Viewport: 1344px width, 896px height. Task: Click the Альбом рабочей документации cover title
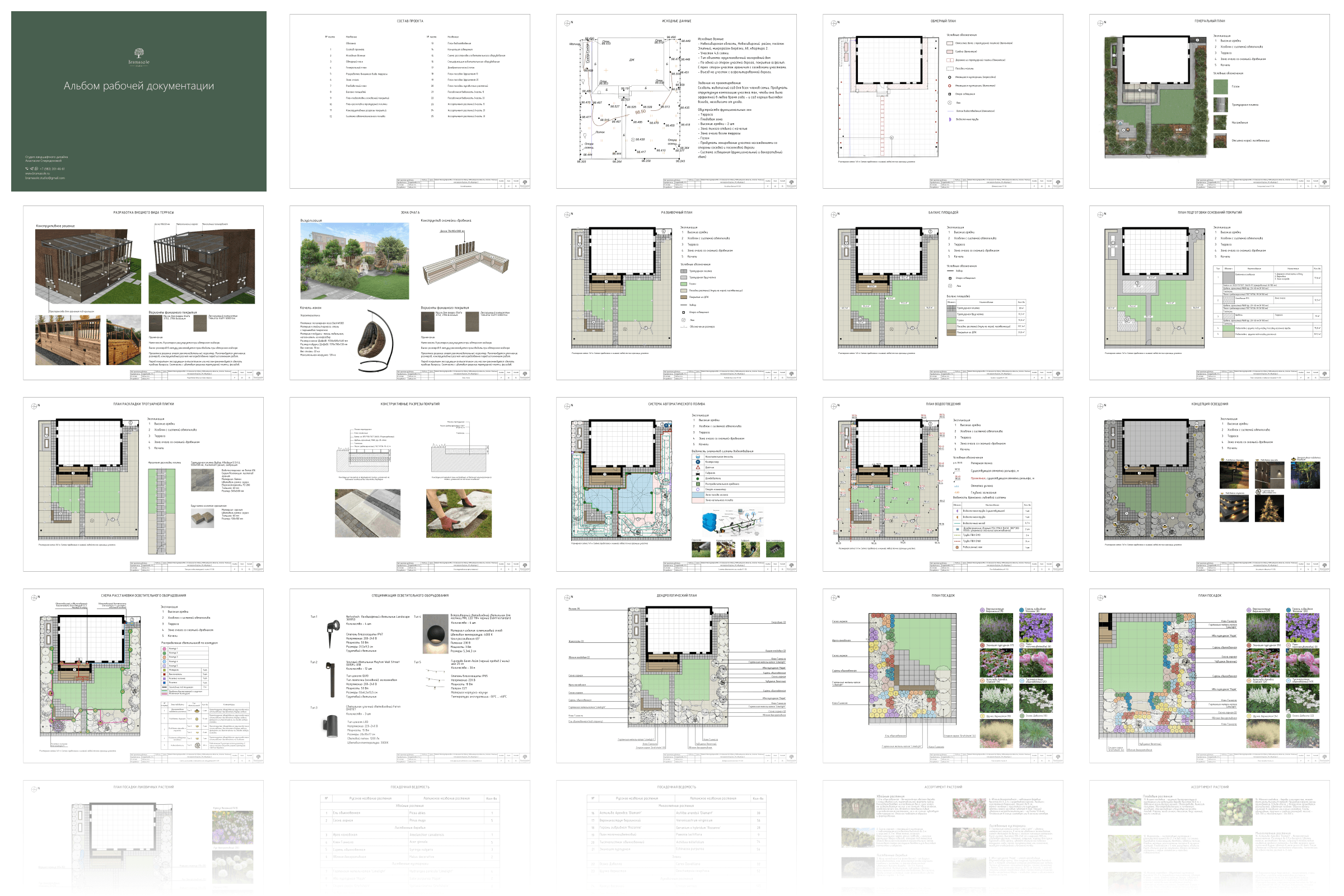pos(139,86)
